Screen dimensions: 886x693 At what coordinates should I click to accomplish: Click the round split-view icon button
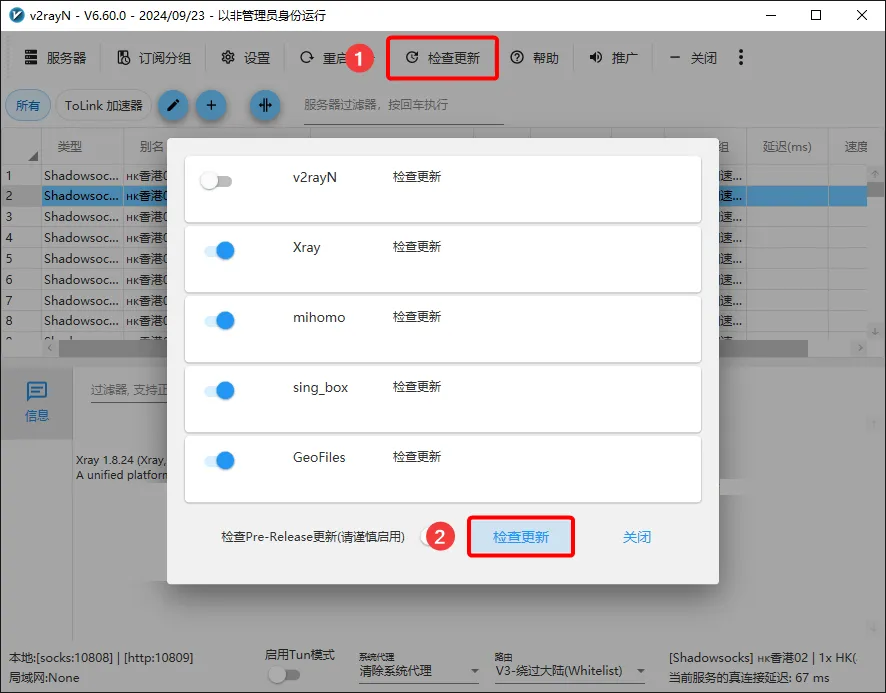tap(265, 105)
